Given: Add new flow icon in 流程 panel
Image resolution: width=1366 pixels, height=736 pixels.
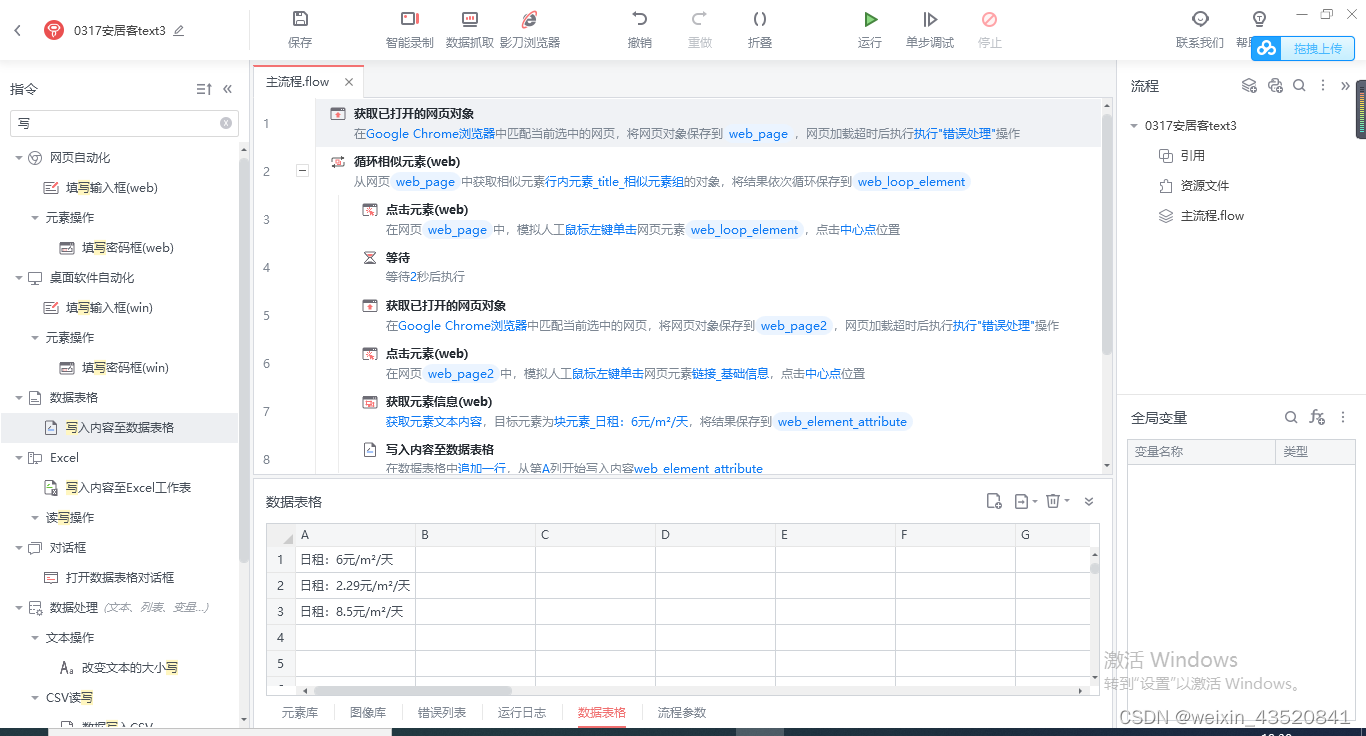Looking at the screenshot, I should pyautogui.click(x=1249, y=86).
